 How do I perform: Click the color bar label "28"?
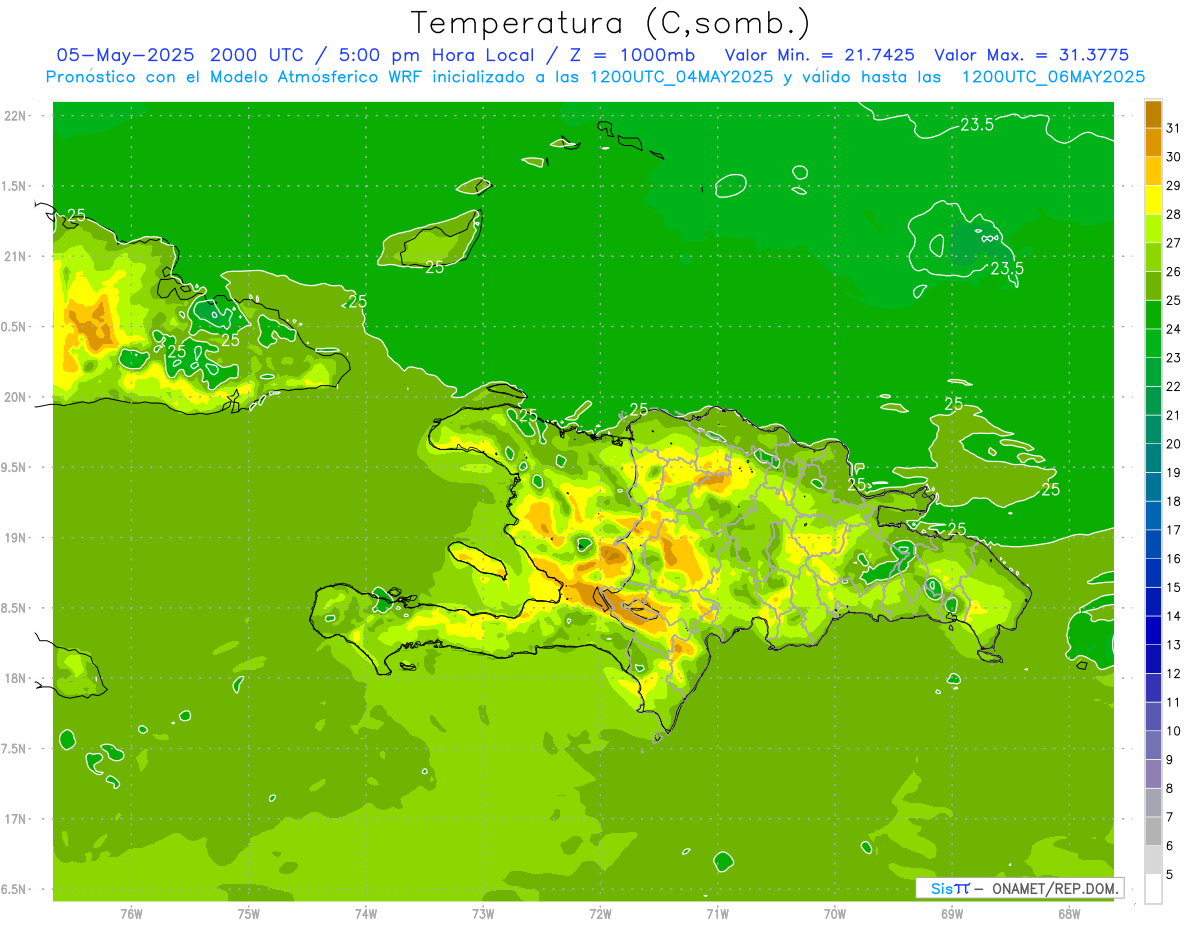(1174, 214)
